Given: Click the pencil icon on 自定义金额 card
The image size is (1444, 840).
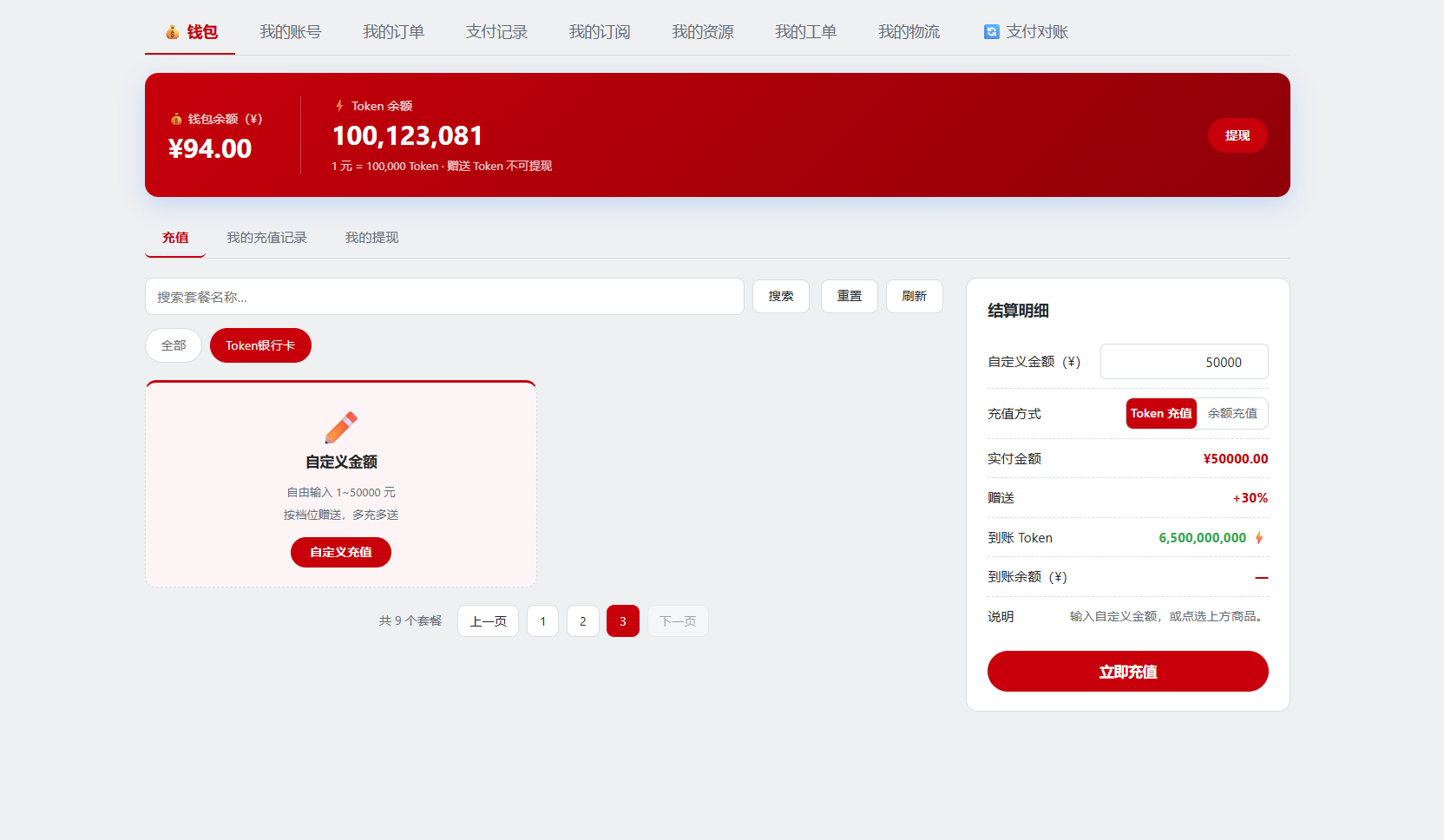Looking at the screenshot, I should 341,428.
